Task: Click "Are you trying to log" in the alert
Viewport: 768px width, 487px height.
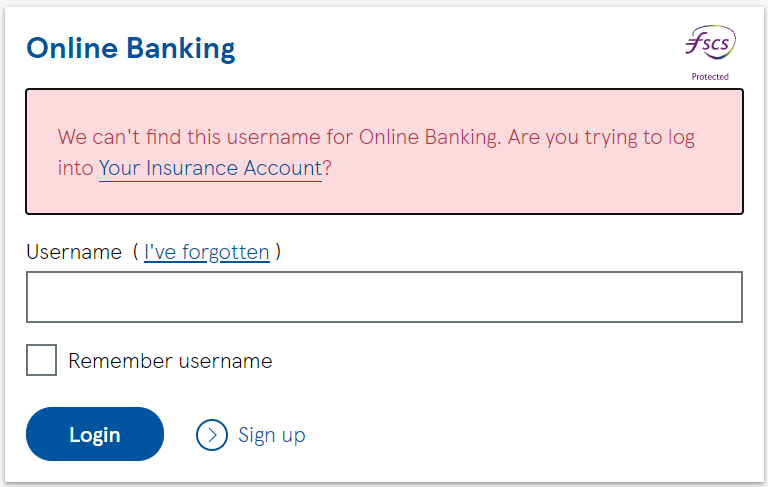Action: [601, 138]
